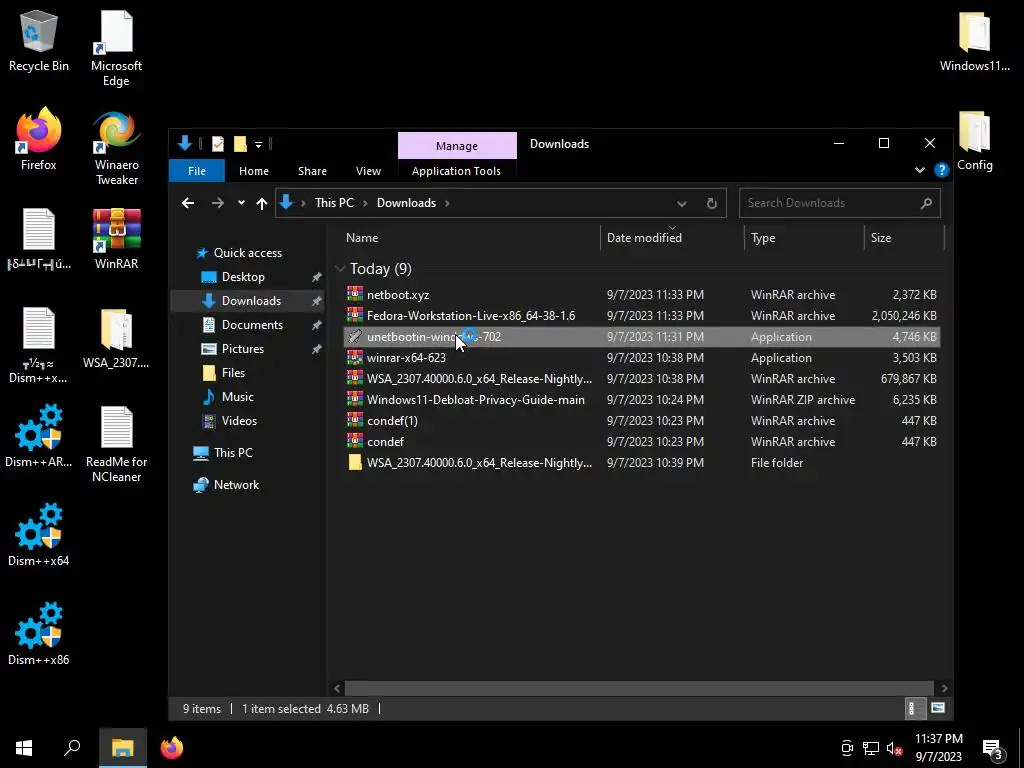Open Files folder in navigation pane

click(232, 373)
